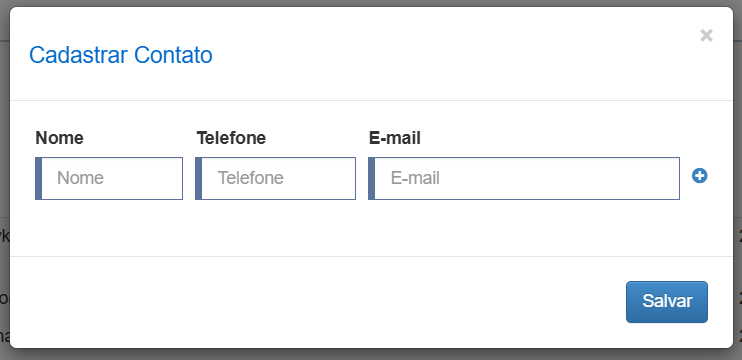Viewport: 742px width, 360px height.
Task: Close the Cadastrar Contato dialog with X
Action: click(x=706, y=35)
